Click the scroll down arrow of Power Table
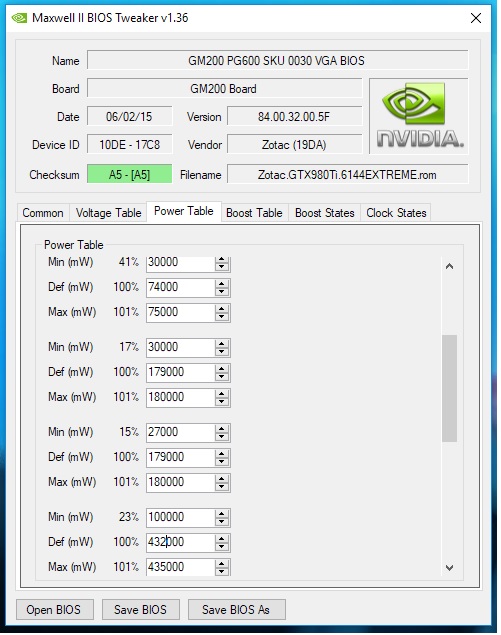 (x=449, y=567)
